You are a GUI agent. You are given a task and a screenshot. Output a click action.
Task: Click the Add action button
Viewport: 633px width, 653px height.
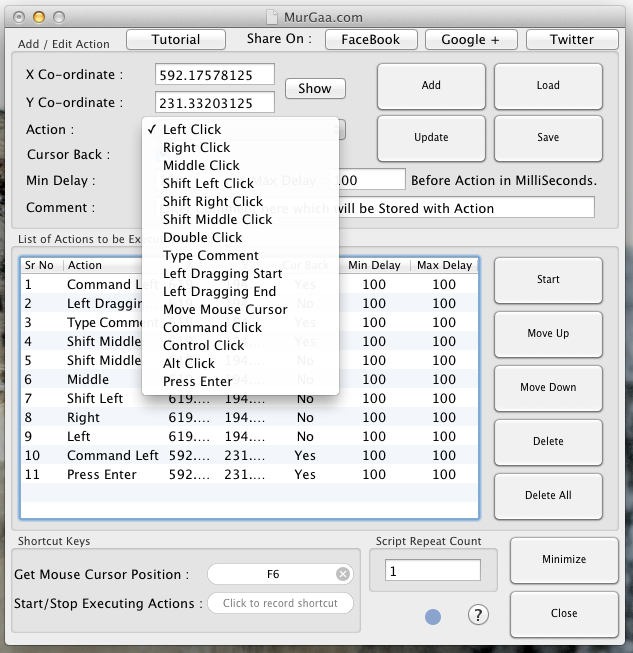[x=431, y=86]
